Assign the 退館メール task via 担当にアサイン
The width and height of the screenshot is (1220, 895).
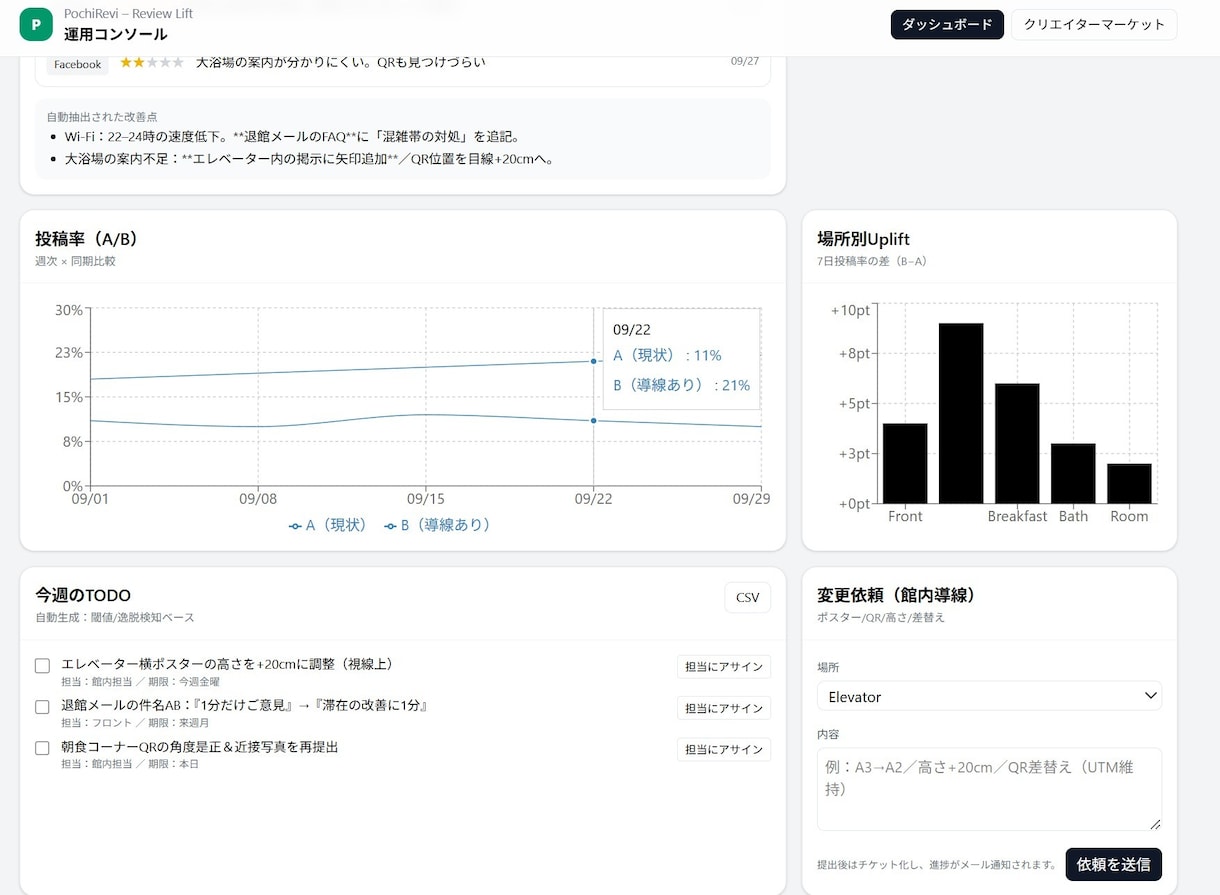click(x=724, y=708)
